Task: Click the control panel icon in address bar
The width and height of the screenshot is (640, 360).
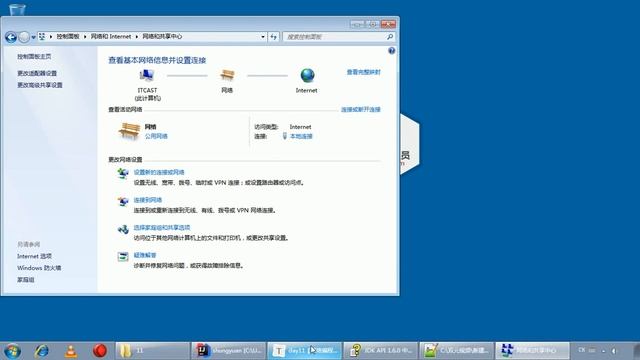Action: [42, 37]
